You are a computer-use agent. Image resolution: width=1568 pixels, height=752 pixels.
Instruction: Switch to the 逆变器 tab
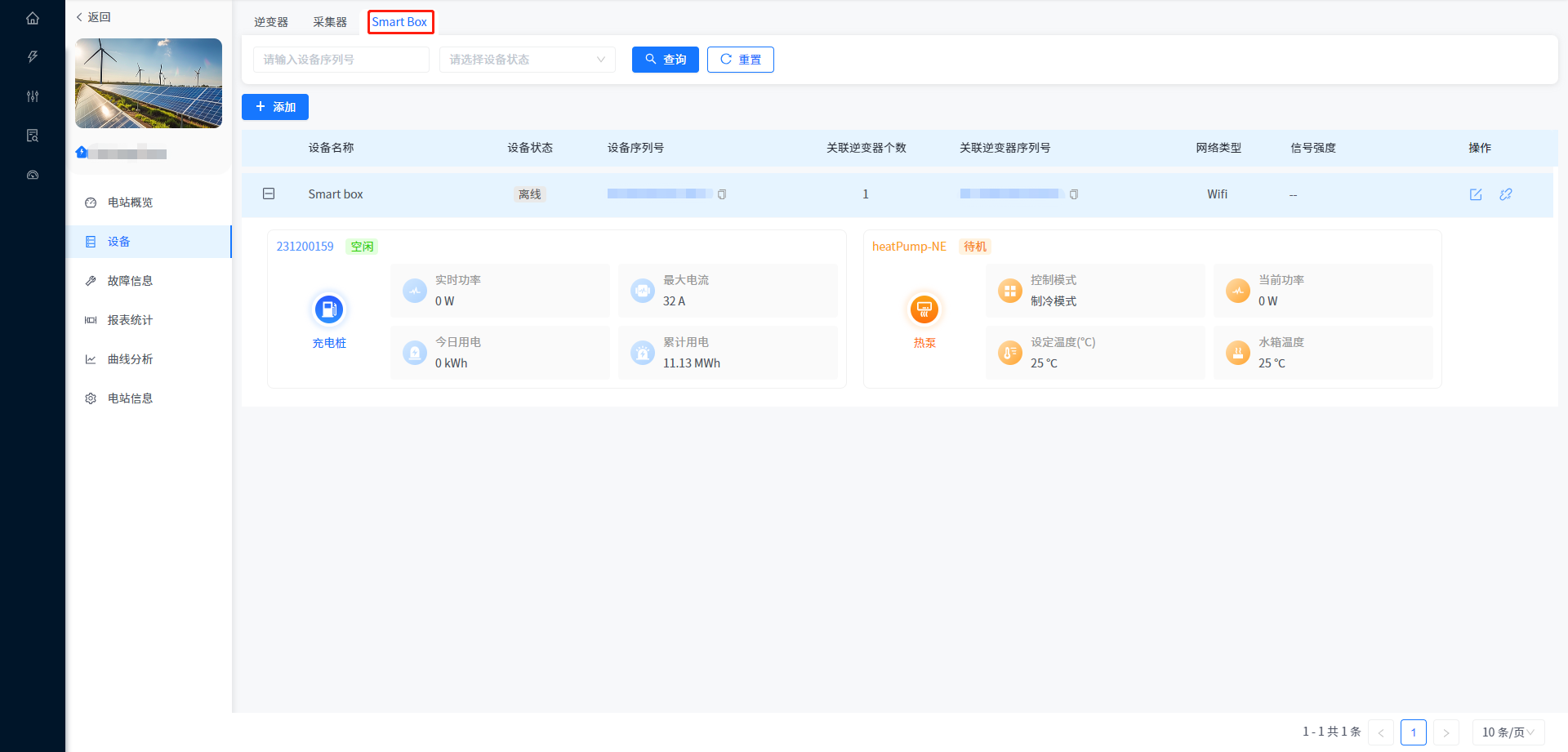click(271, 22)
